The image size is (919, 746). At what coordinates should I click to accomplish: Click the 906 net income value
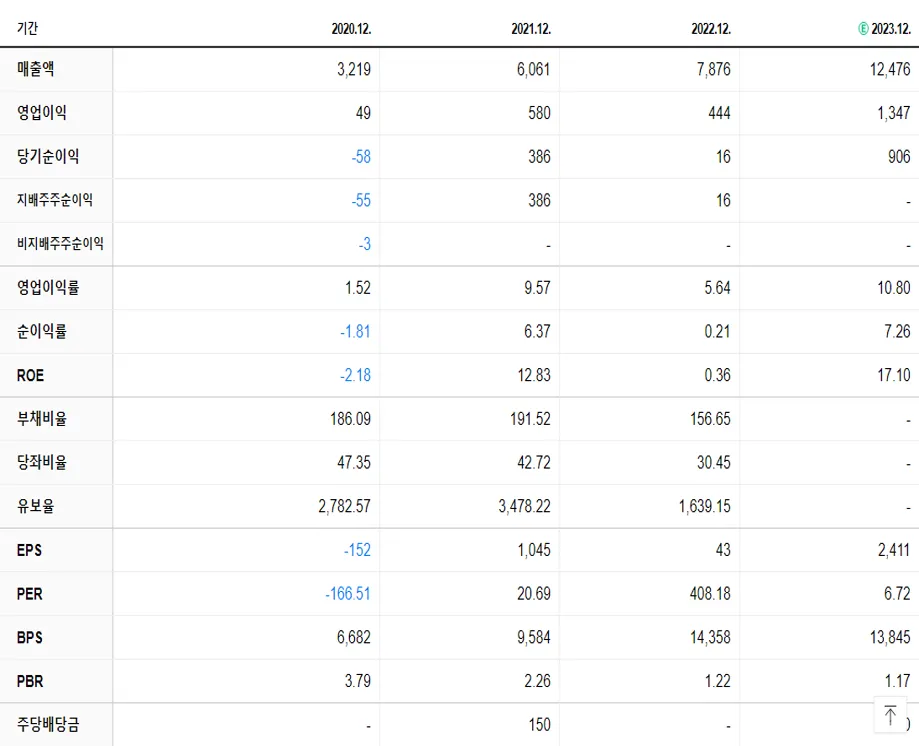click(x=899, y=157)
